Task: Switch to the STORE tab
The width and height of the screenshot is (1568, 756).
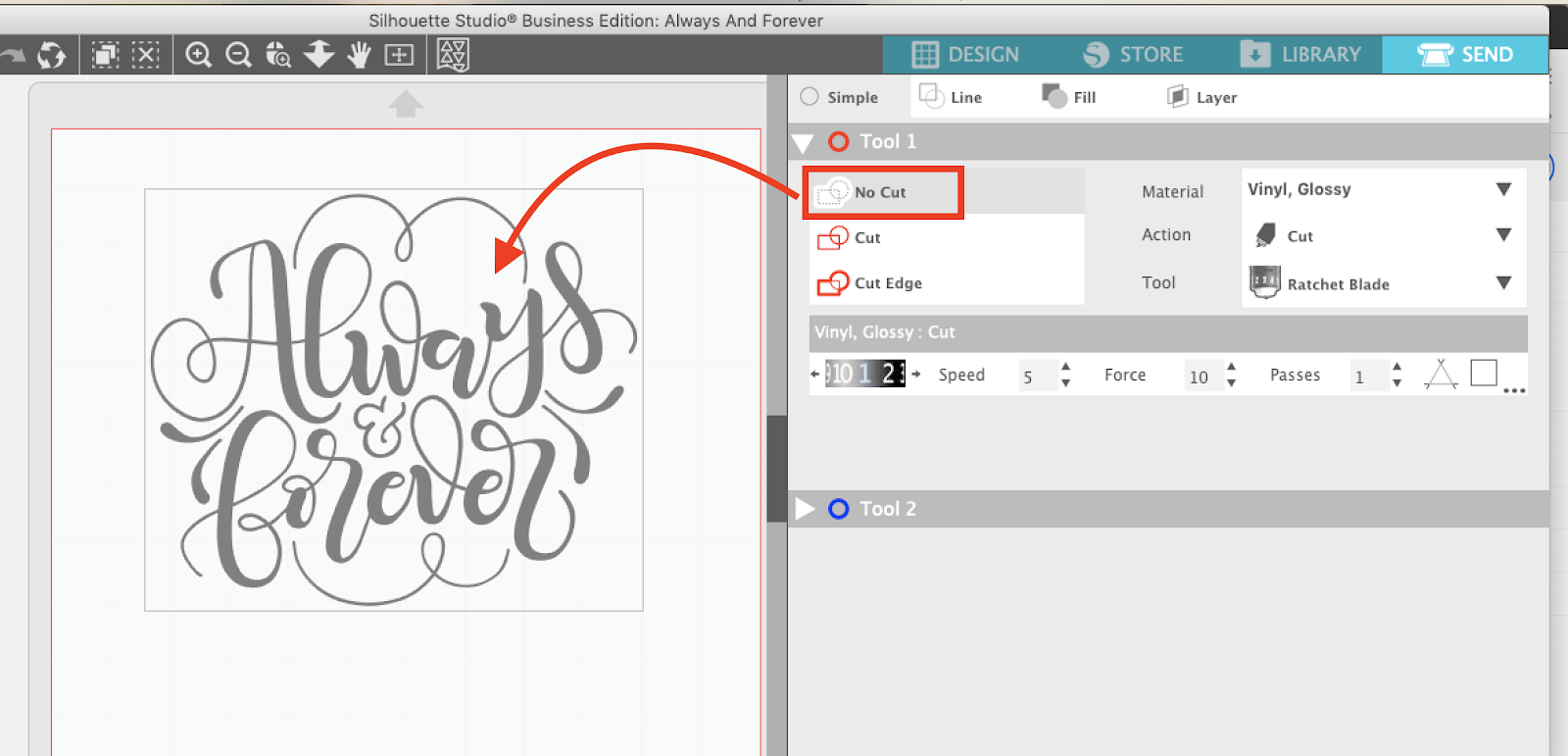Action: [x=1134, y=55]
